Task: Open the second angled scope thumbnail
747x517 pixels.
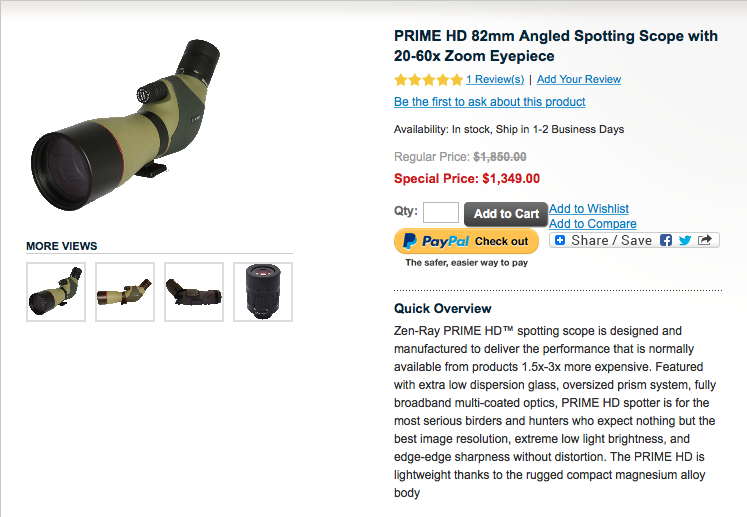Action: click(125, 291)
